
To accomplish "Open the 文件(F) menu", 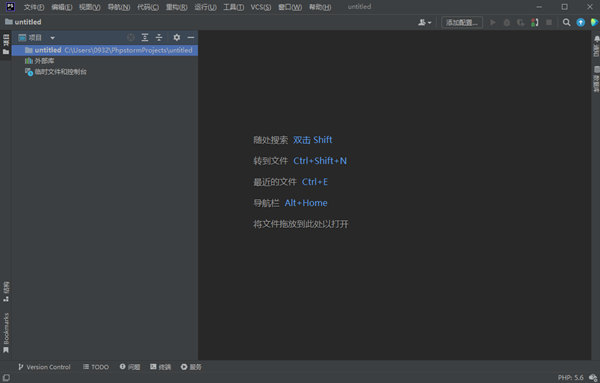I will coord(34,7).
